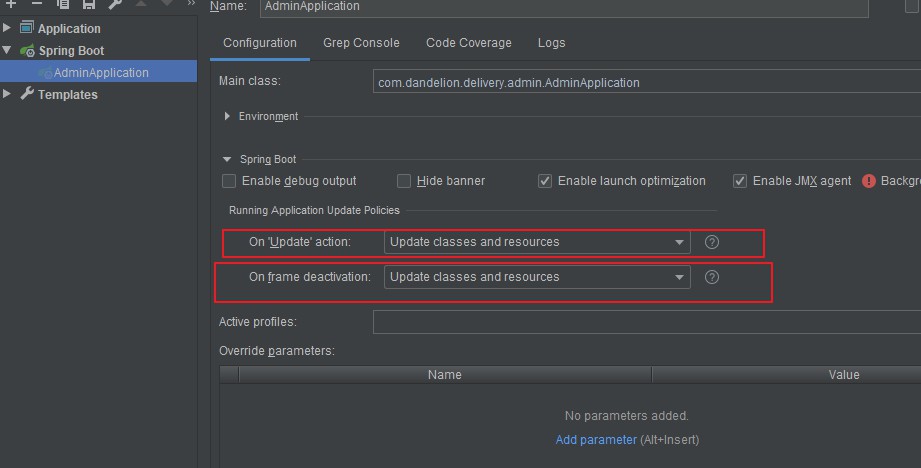Screen dimensions: 921x468
Task: Check the Hide banner option
Action: coord(404,181)
